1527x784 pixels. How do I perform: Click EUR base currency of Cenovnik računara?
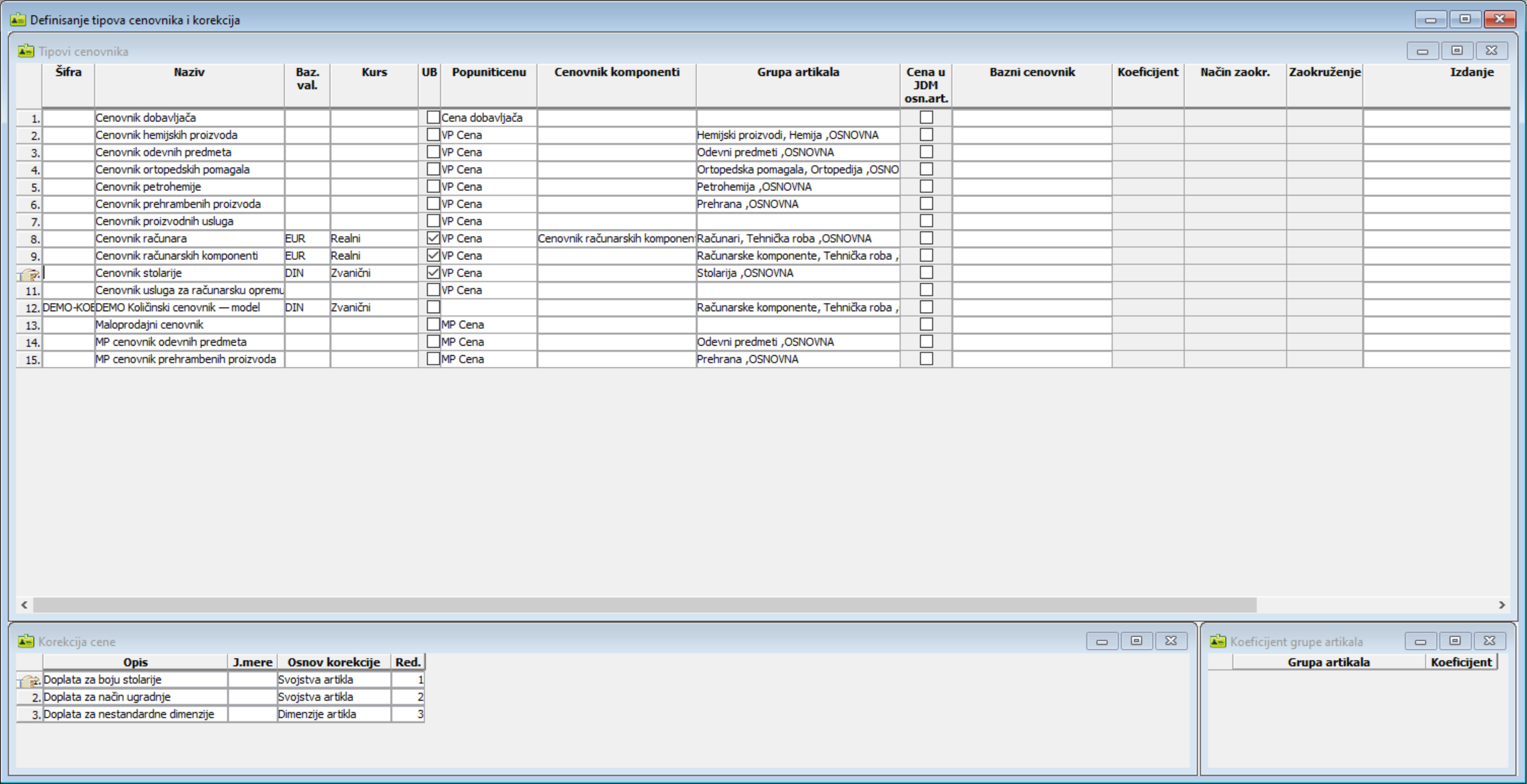[x=307, y=238]
